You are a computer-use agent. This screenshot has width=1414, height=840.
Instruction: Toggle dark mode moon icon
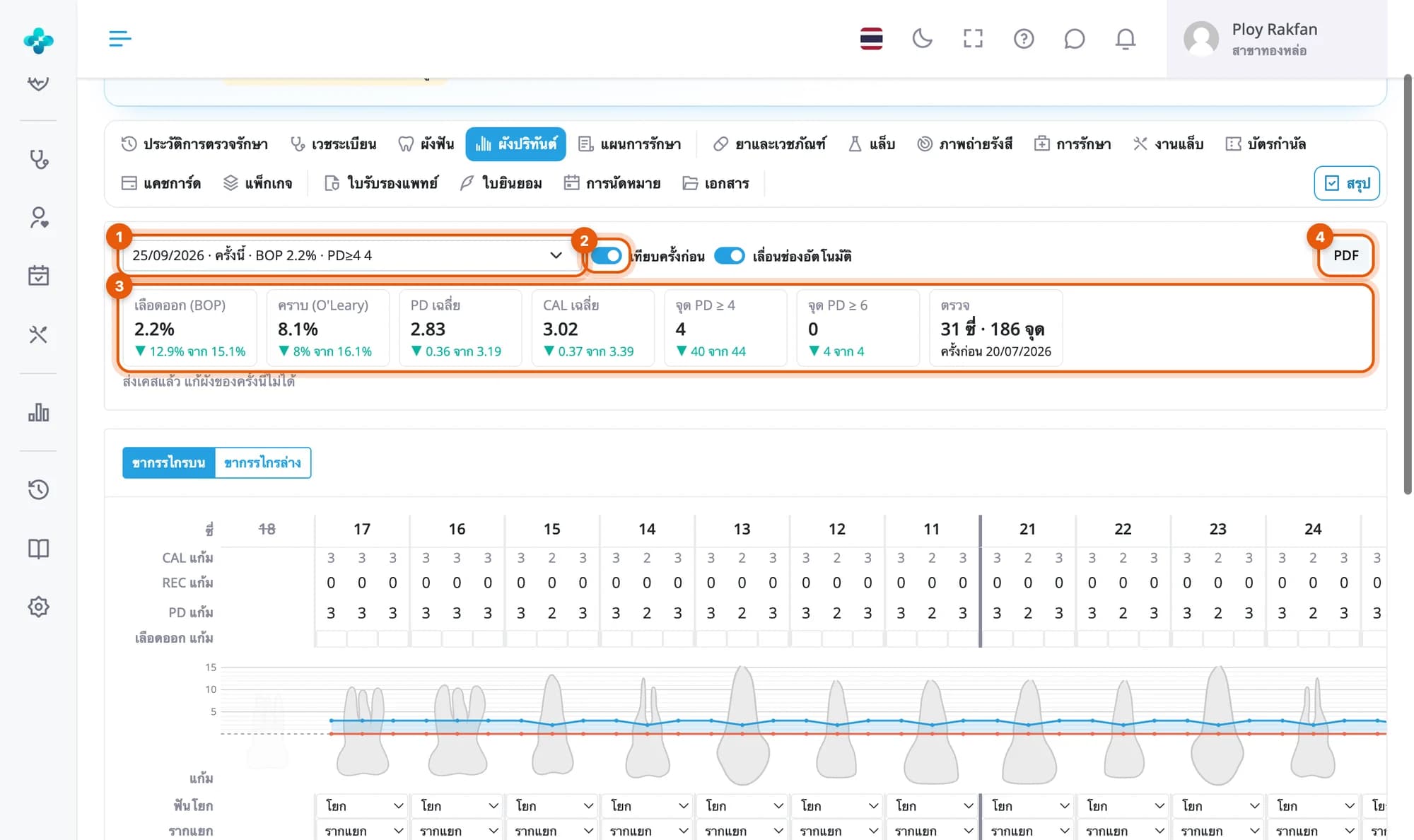(922, 38)
